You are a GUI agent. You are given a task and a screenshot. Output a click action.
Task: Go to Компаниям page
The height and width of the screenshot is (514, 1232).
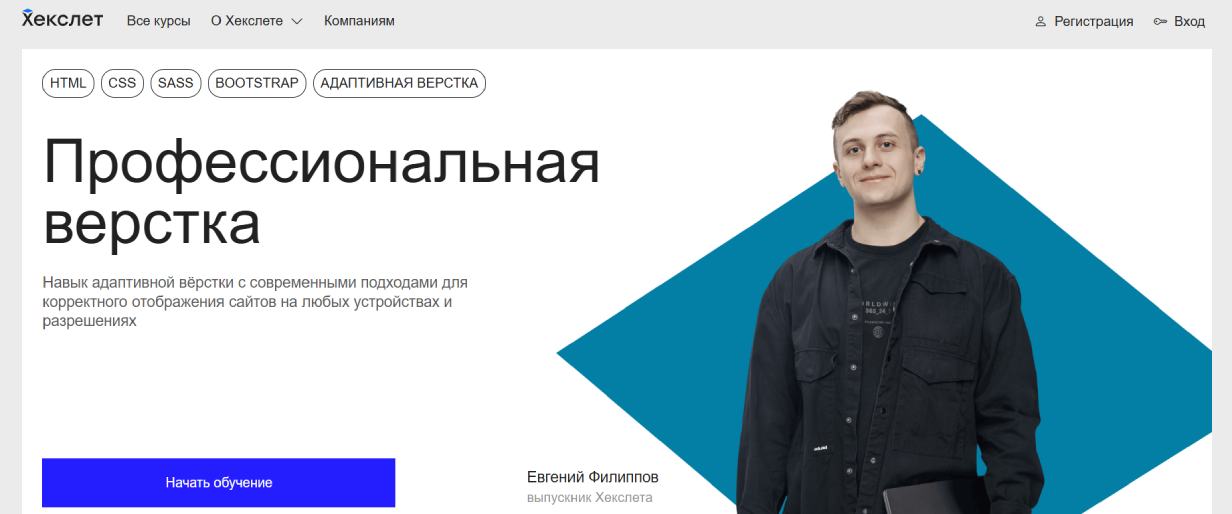[359, 21]
